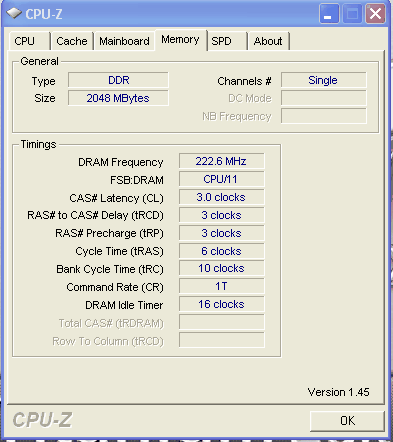Click the Channels # label
This screenshot has height=442, width=393.
(x=244, y=81)
